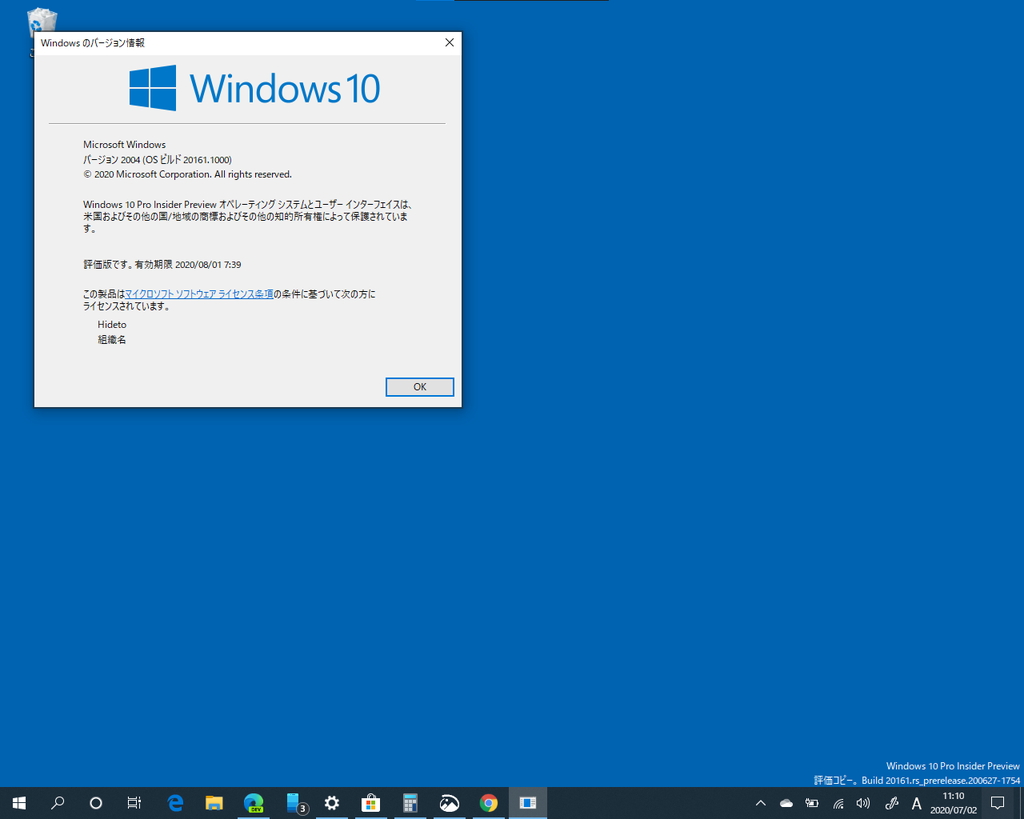Launch the Edge Dev browser
This screenshot has height=819, width=1024.
253,803
